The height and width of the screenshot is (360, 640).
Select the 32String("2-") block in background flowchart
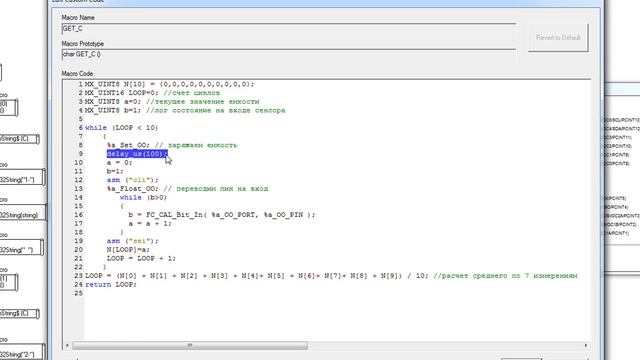coord(21,353)
